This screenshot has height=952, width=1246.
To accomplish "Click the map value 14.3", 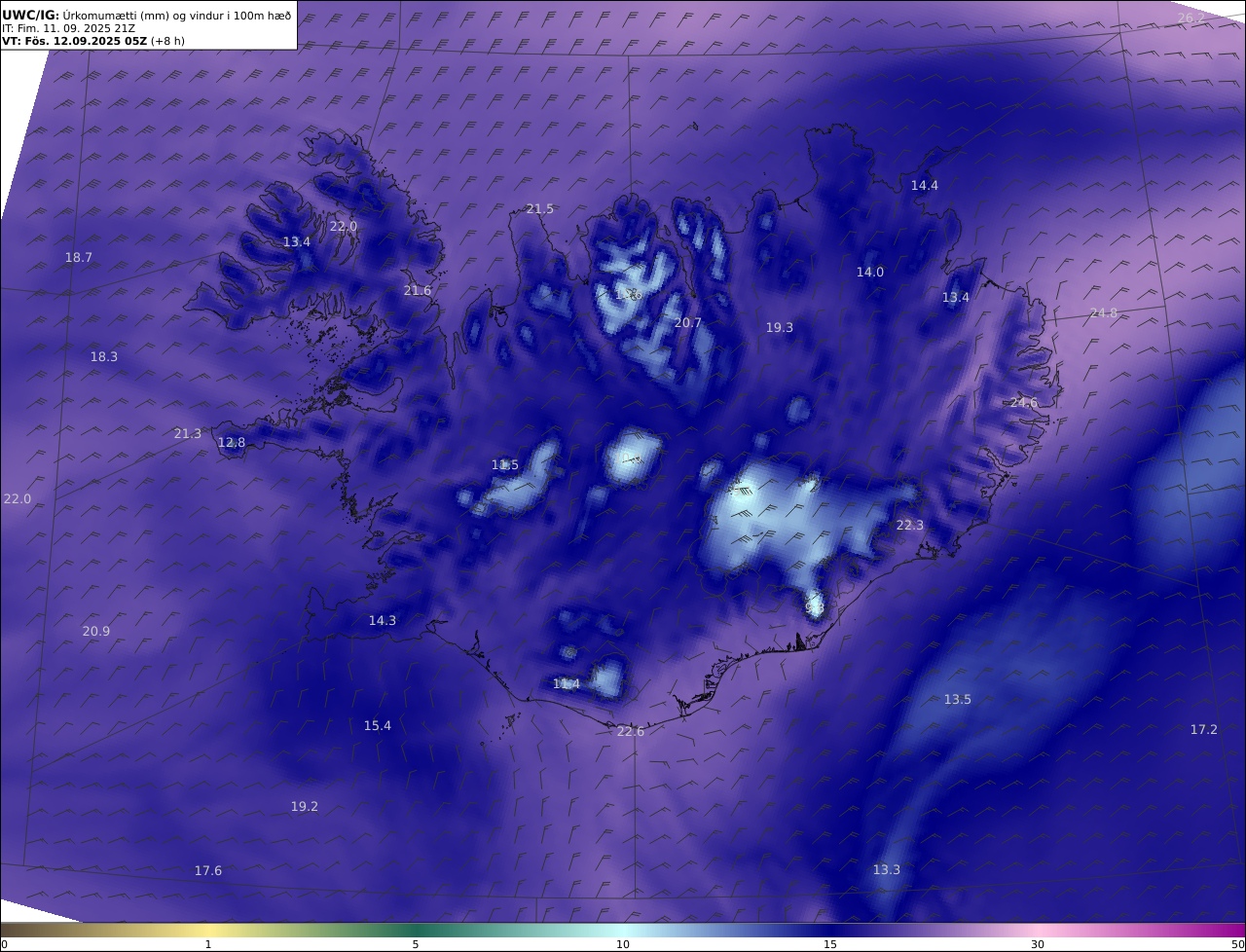I will coord(383,620).
